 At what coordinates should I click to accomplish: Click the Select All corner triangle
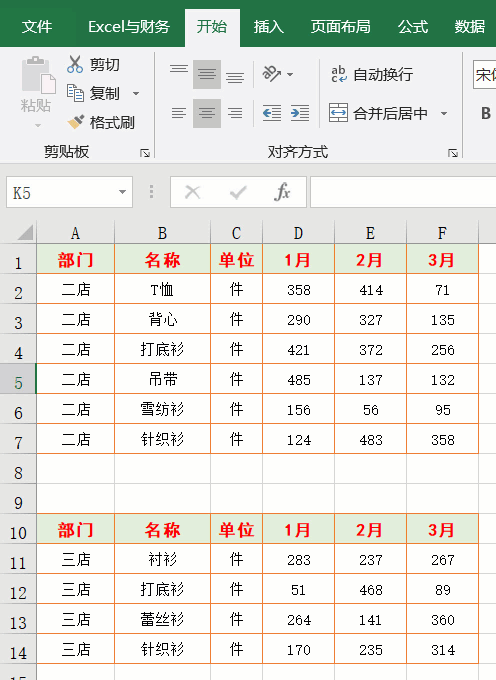(25, 232)
